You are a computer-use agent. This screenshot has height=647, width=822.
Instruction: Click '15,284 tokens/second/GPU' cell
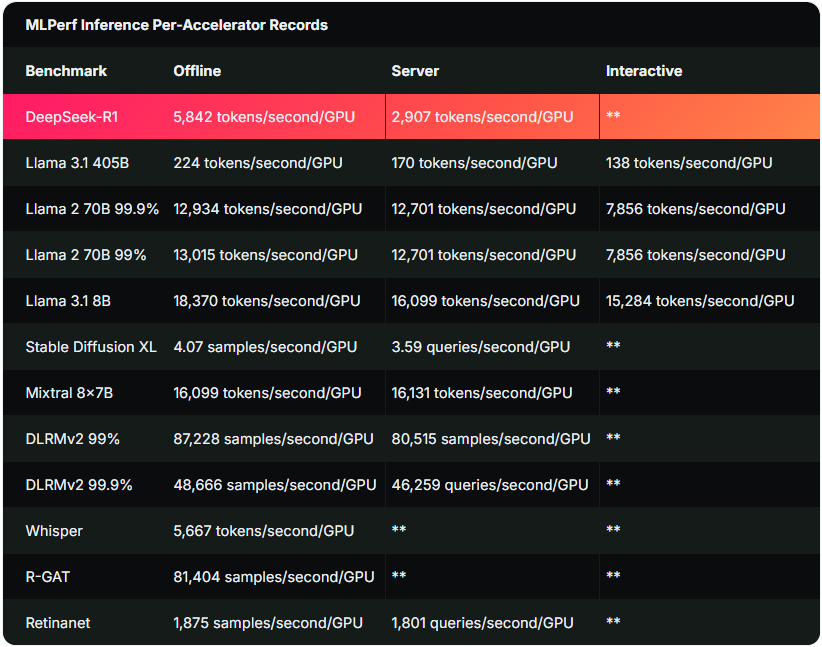700,301
